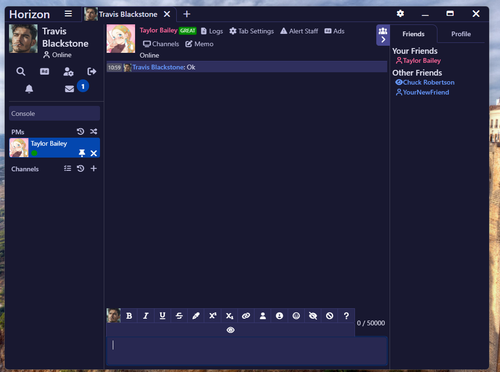Toggle message preview eye icon
500x372 pixels.
(x=230, y=330)
